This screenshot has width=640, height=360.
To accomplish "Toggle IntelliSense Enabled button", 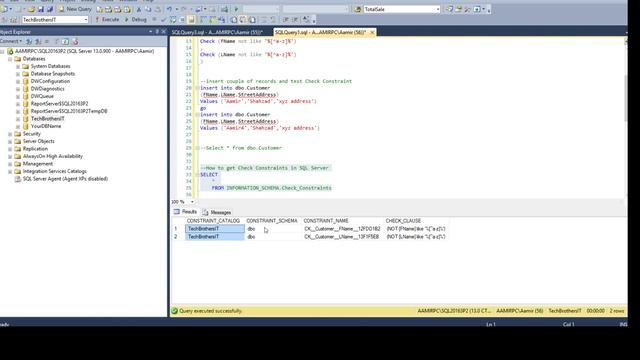I will [191, 19].
